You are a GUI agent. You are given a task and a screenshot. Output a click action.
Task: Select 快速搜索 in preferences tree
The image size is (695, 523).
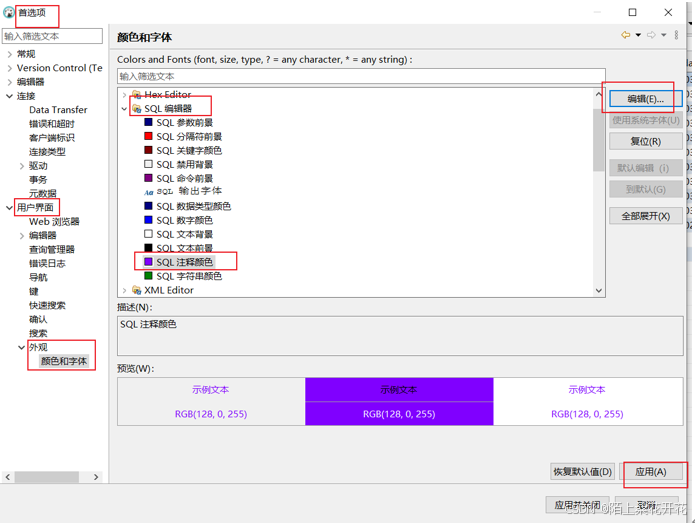tap(47, 305)
